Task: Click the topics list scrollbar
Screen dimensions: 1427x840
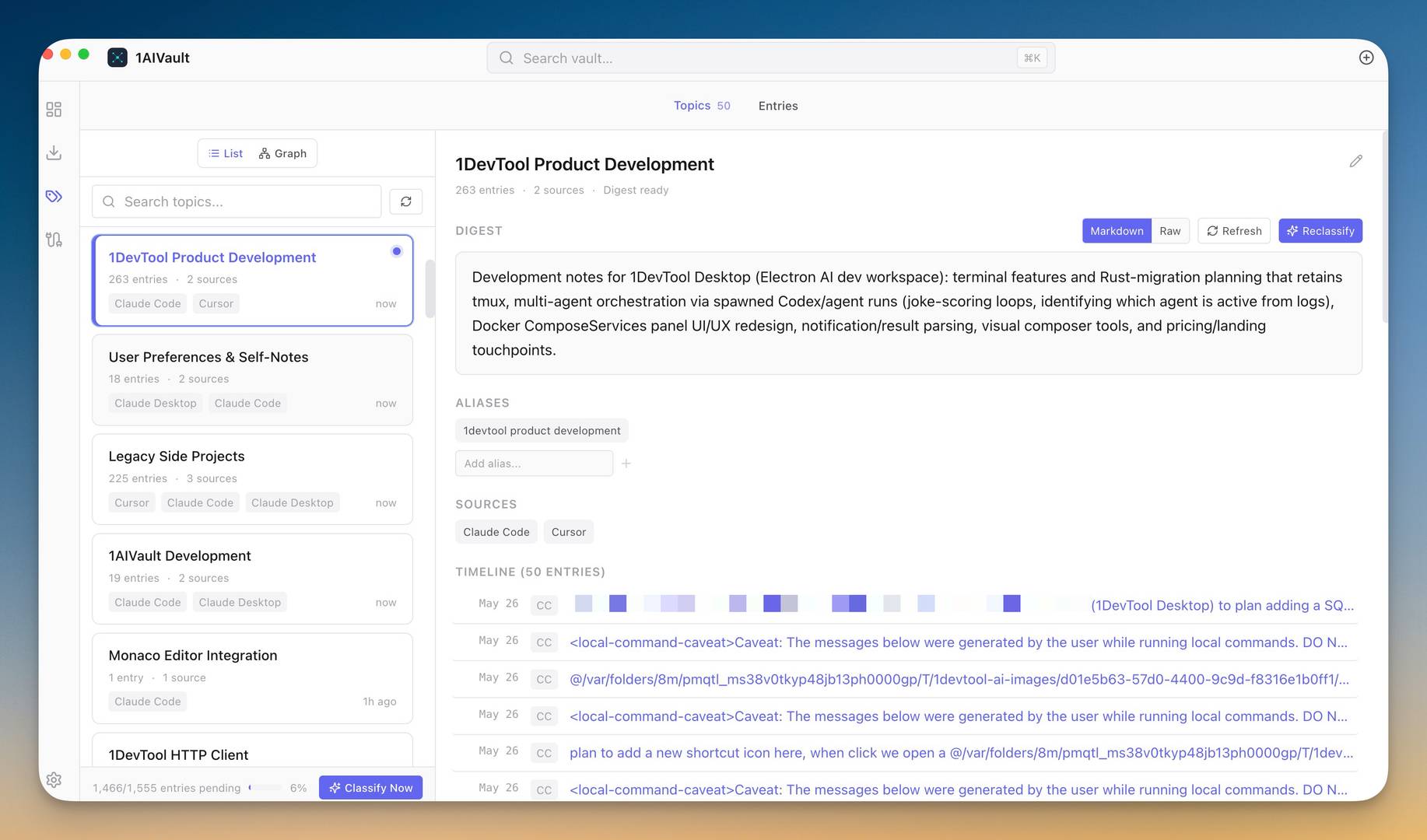Action: [430, 288]
